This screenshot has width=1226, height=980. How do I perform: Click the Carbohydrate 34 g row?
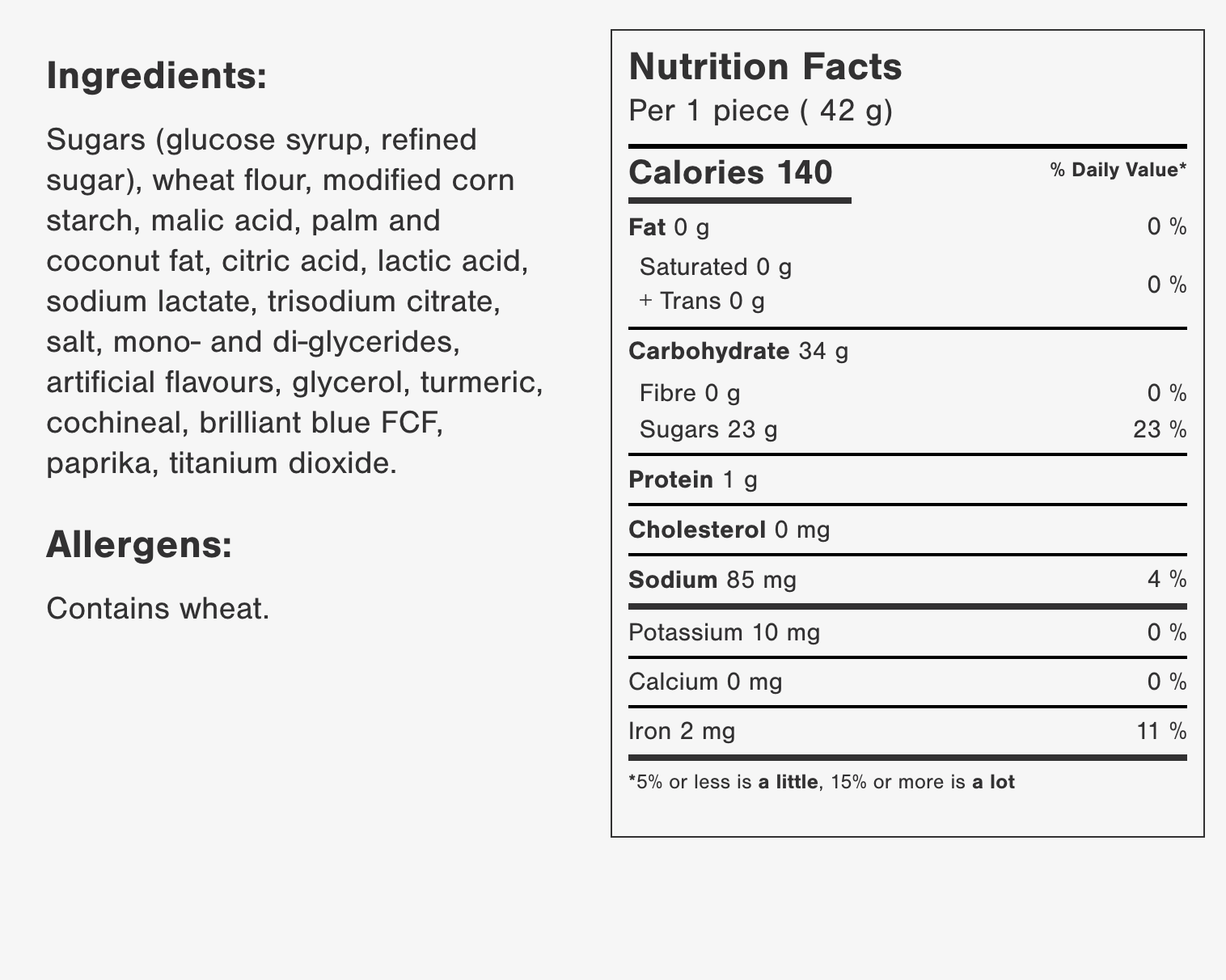point(907,351)
